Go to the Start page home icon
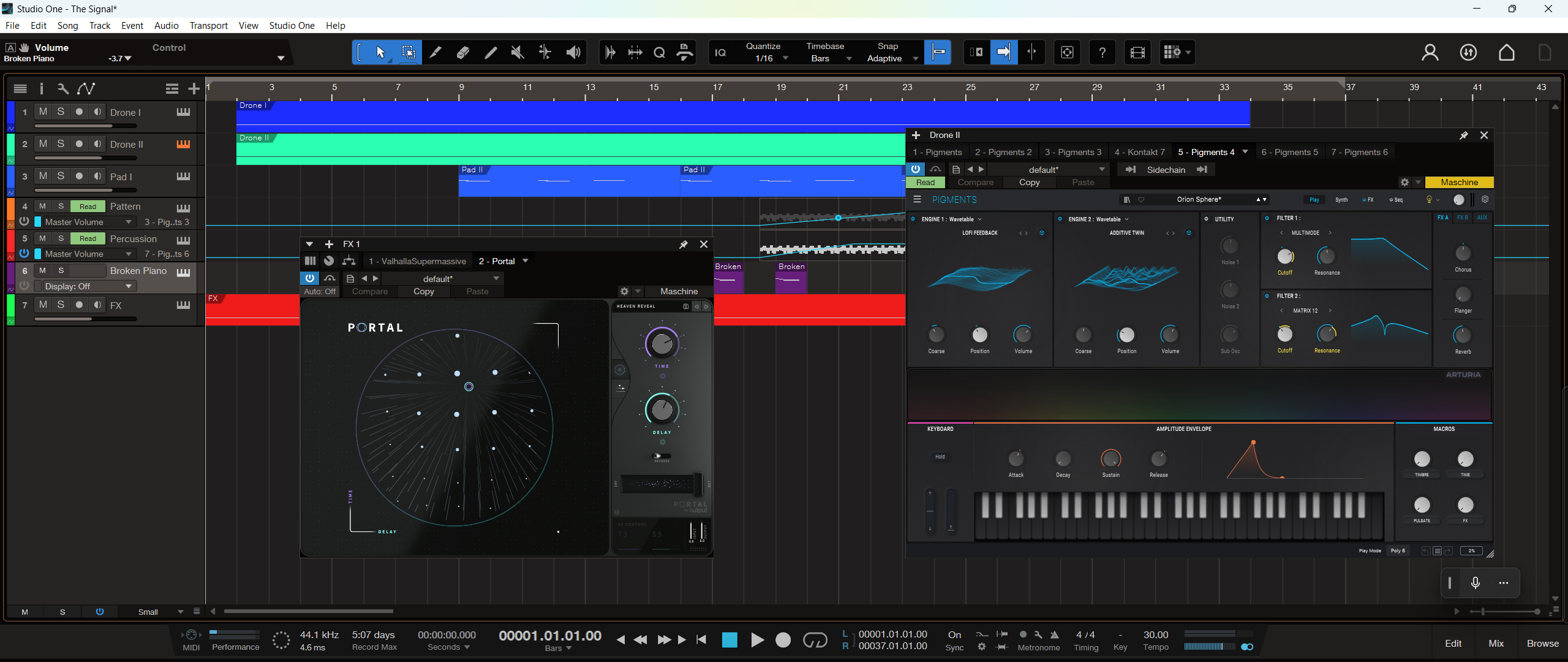Screen dimensions: 1568x662 coord(1507,53)
